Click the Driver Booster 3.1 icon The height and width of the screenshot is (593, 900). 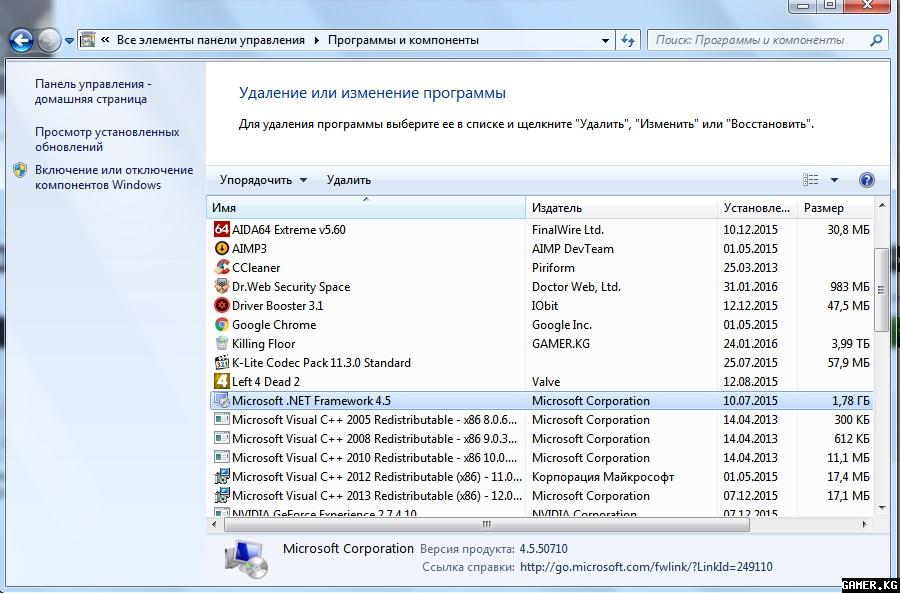tap(222, 305)
